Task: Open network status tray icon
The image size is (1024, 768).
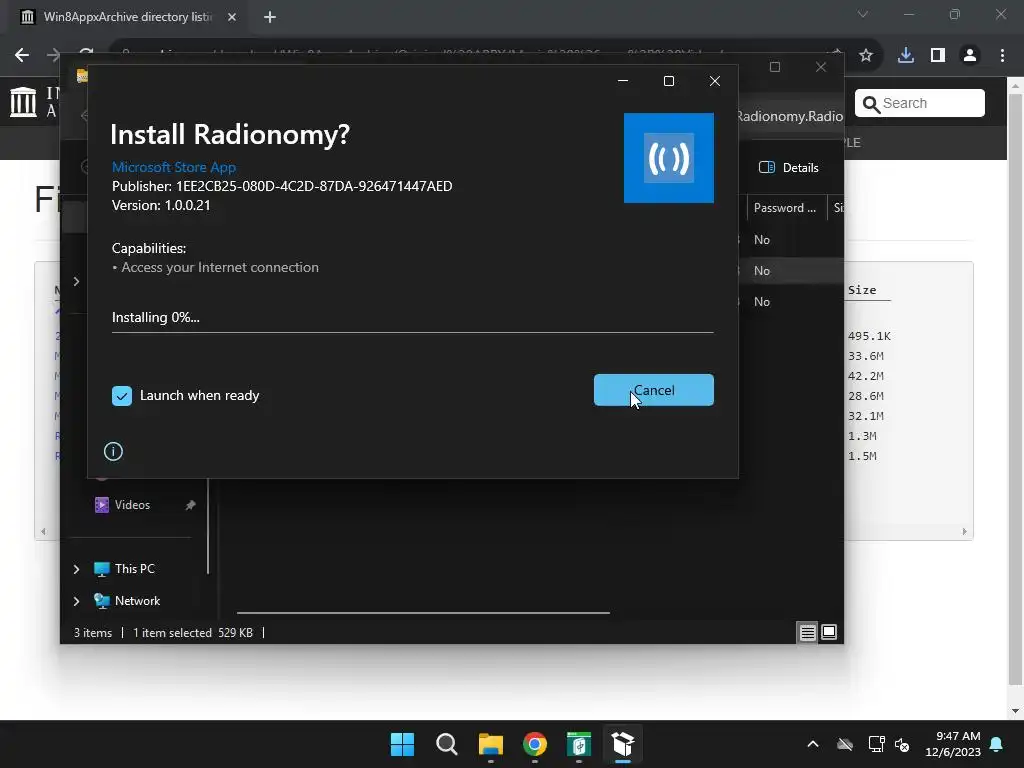Action: (x=876, y=744)
